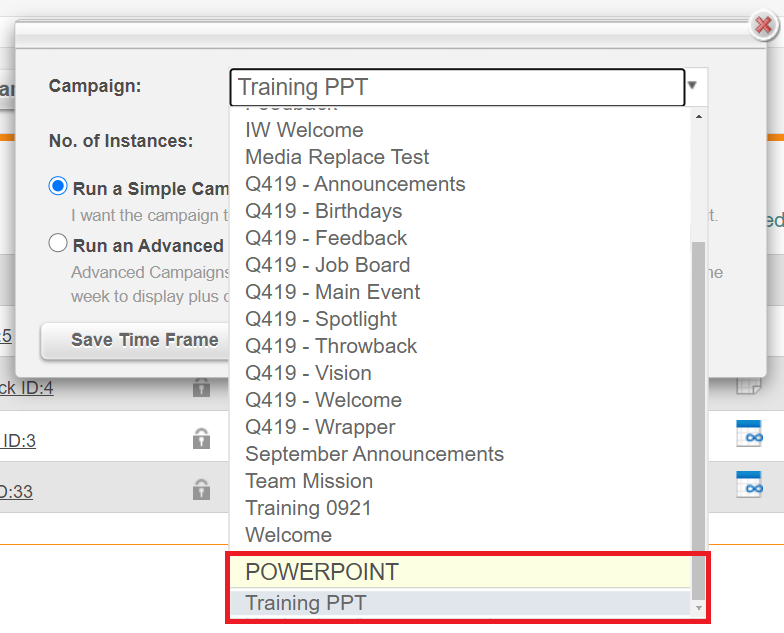Choose IW Welcome from campaign list
The width and height of the screenshot is (784, 633).
tap(304, 130)
